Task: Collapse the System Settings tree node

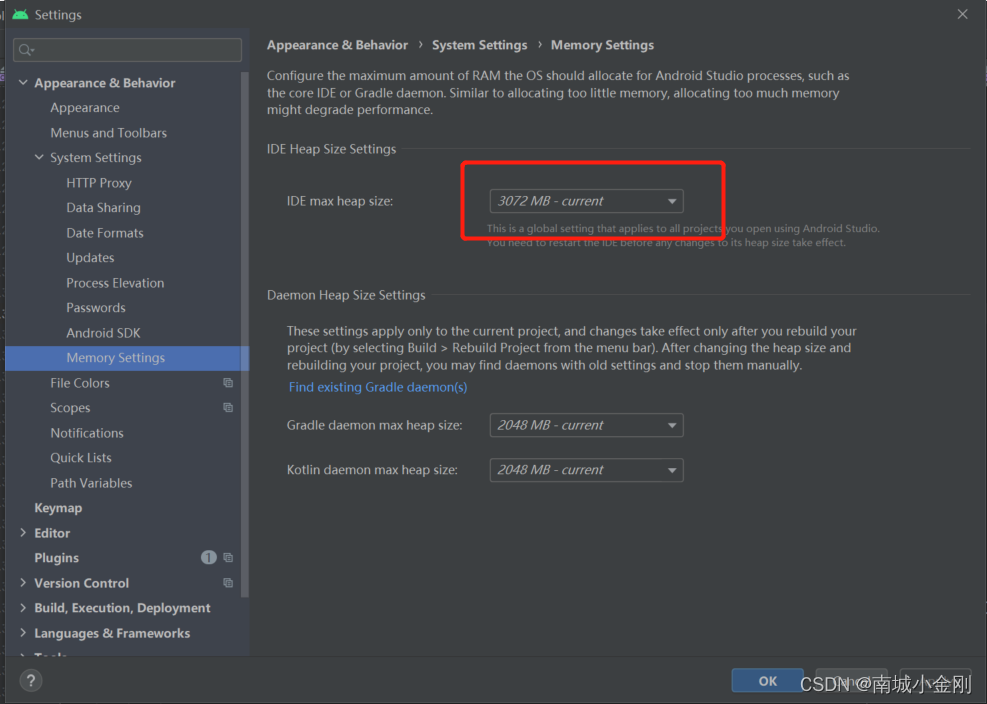Action: coord(39,157)
